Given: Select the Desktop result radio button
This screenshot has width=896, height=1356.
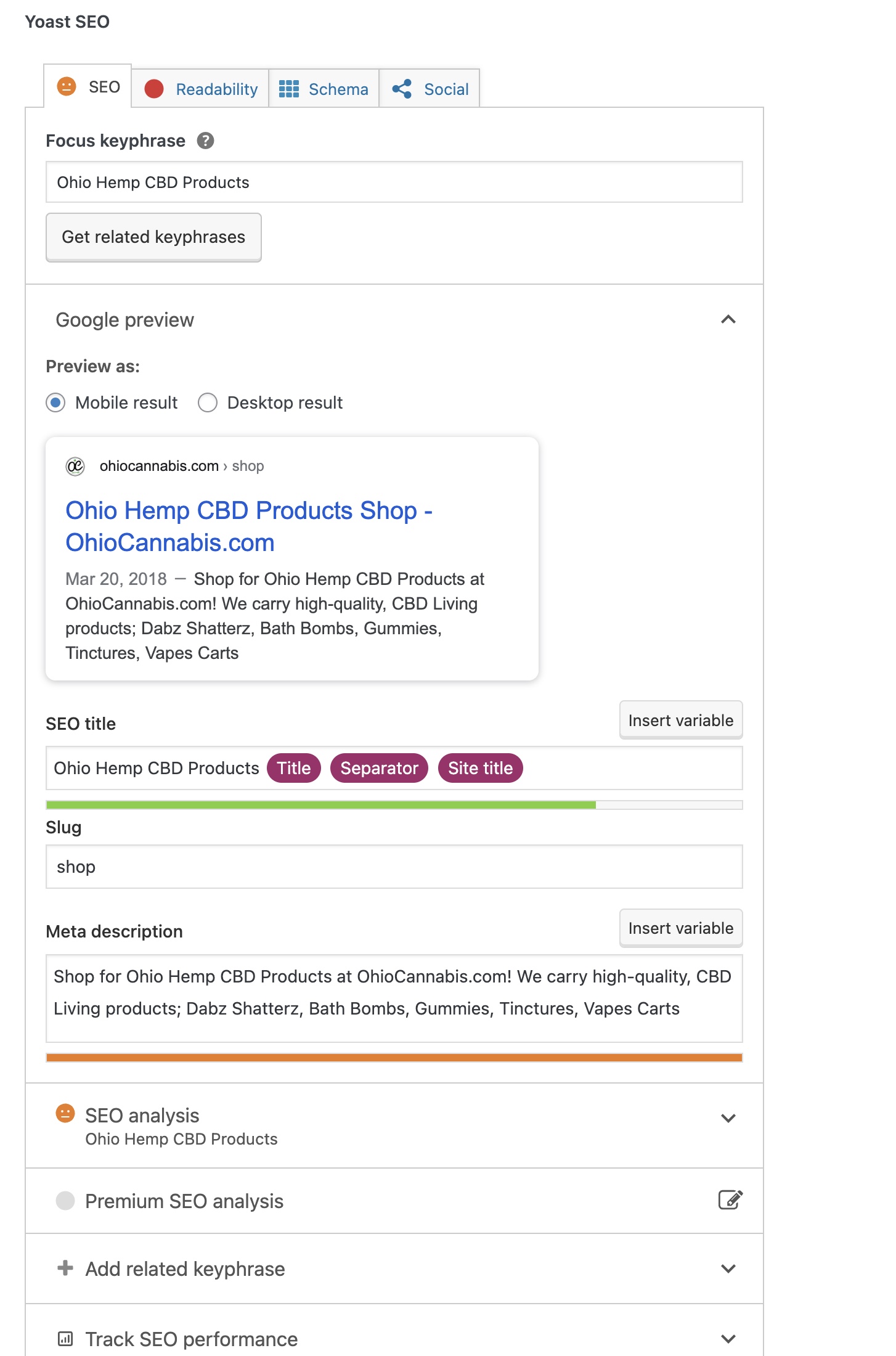Looking at the screenshot, I should 208,403.
